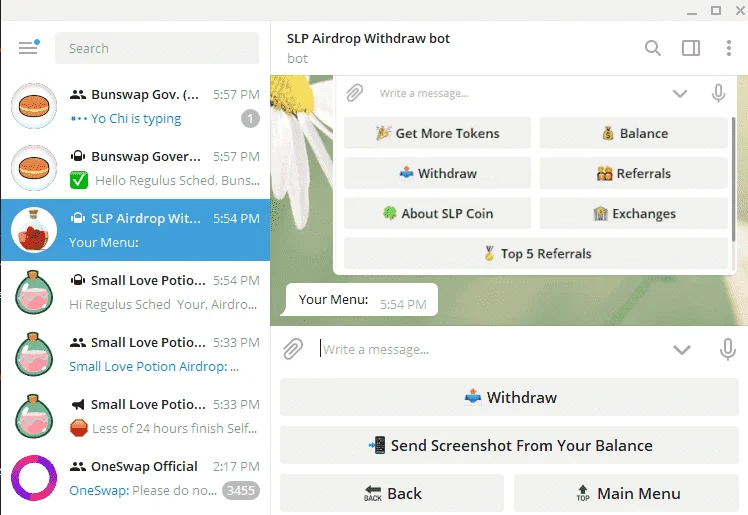Search inside the SLP Airdrop chat

click(x=653, y=48)
